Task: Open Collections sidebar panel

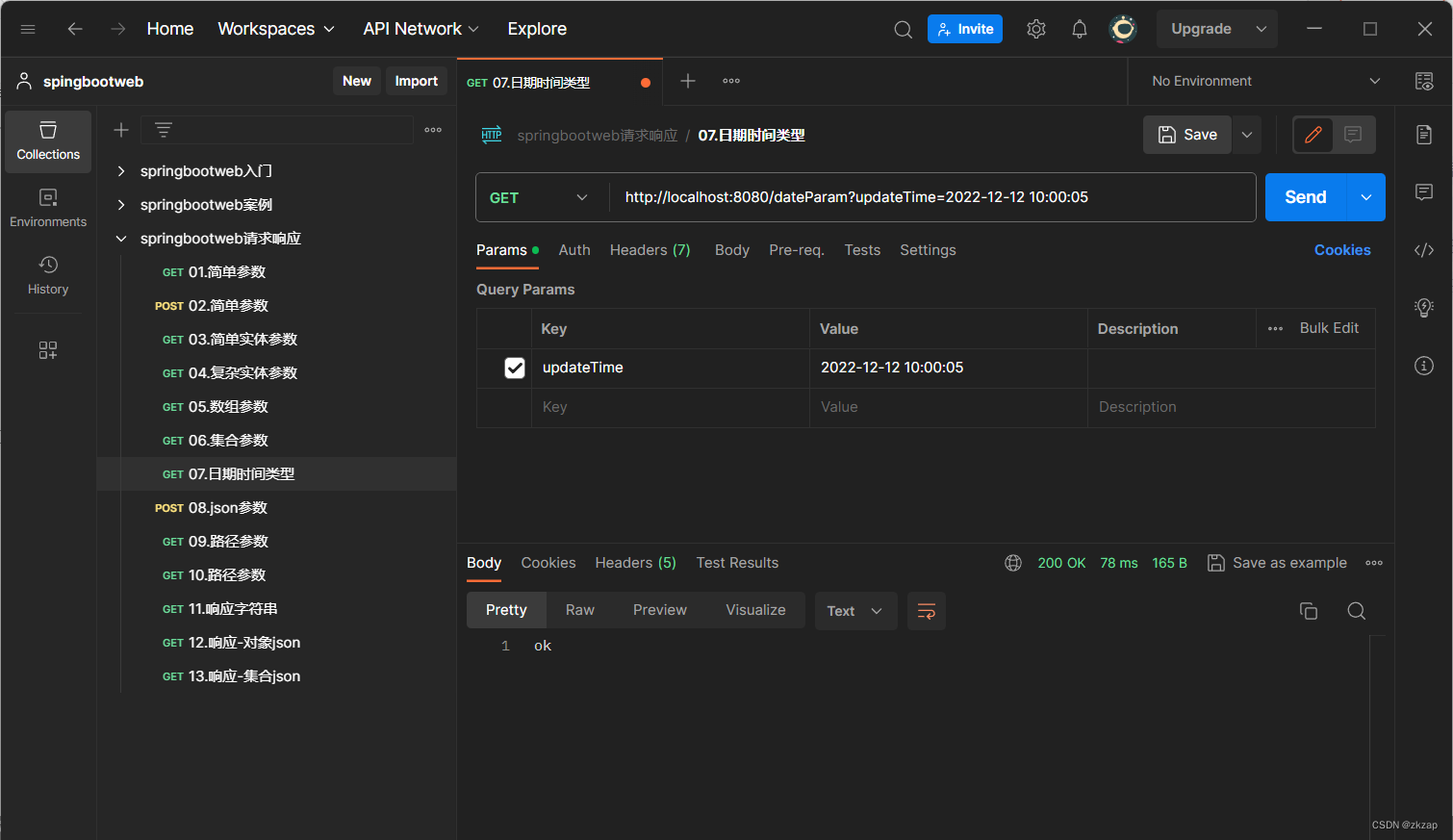Action: coord(48,141)
